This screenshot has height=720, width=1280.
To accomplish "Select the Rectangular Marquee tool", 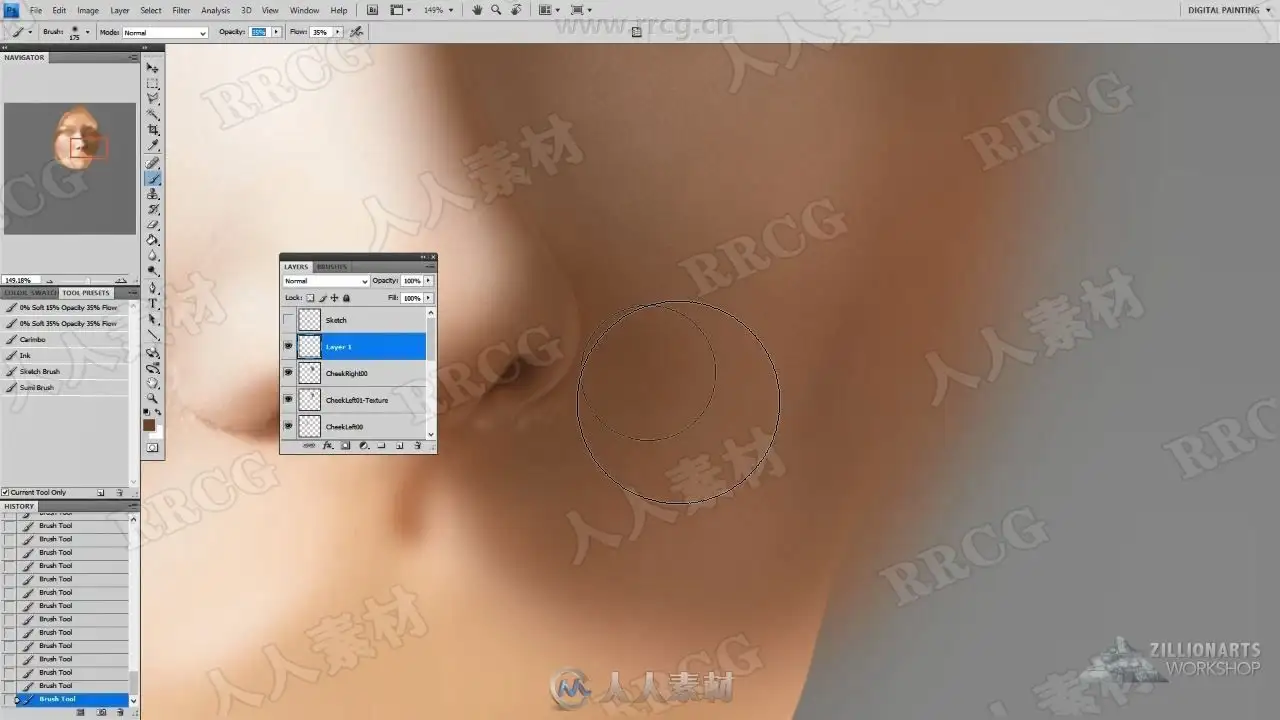I will pos(153,83).
